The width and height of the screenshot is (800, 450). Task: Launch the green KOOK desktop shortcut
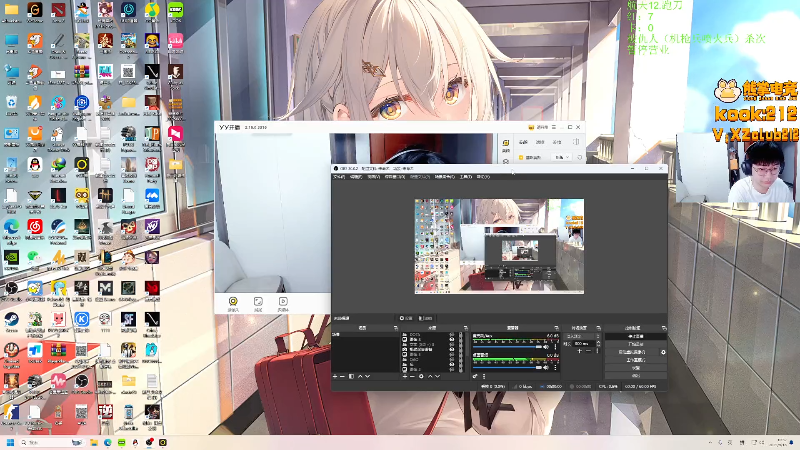click(176, 9)
